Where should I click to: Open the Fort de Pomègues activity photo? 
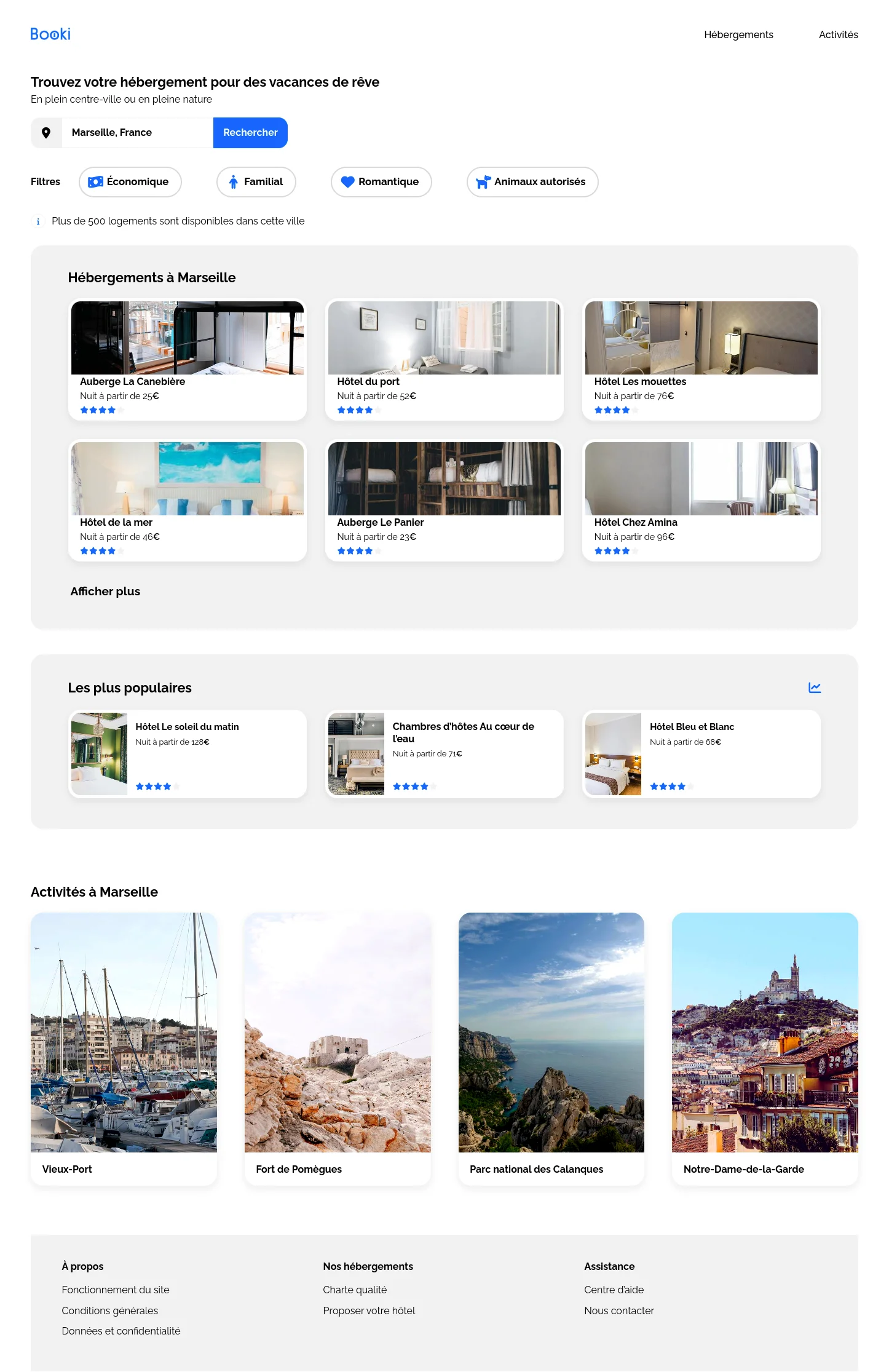338,1033
